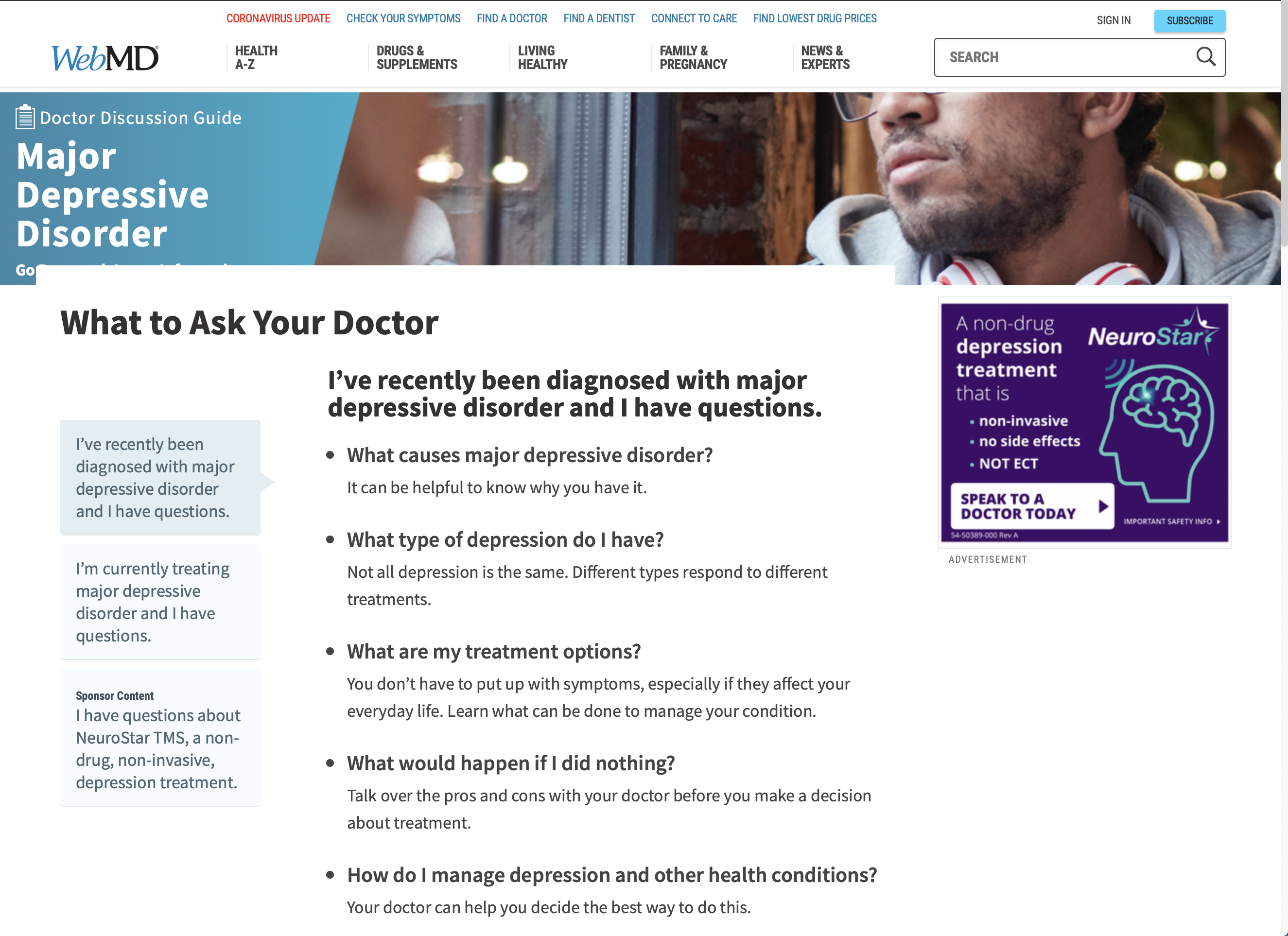
Task: Click into the Search input field
Action: [1062, 57]
